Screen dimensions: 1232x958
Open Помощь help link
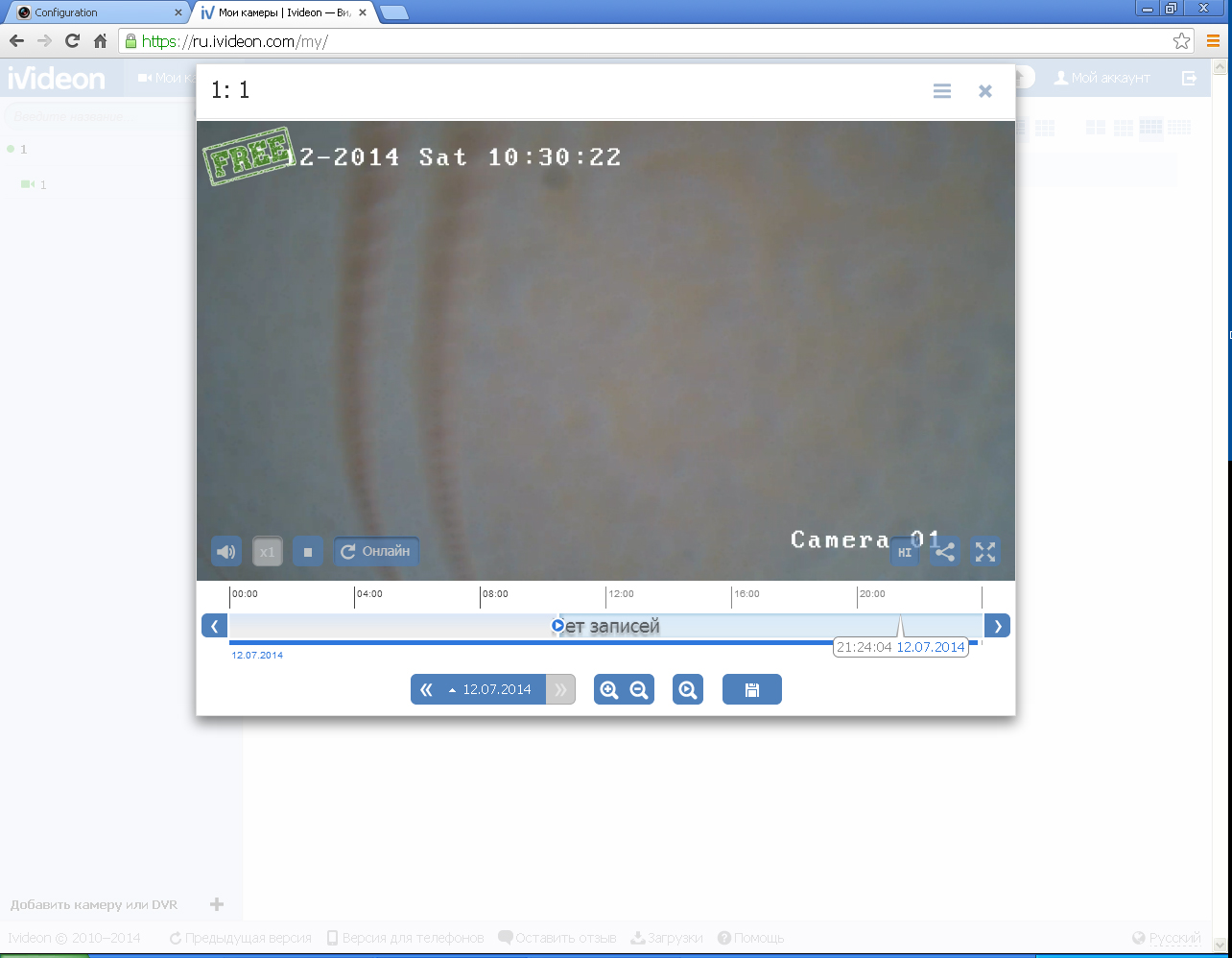[x=751, y=938]
